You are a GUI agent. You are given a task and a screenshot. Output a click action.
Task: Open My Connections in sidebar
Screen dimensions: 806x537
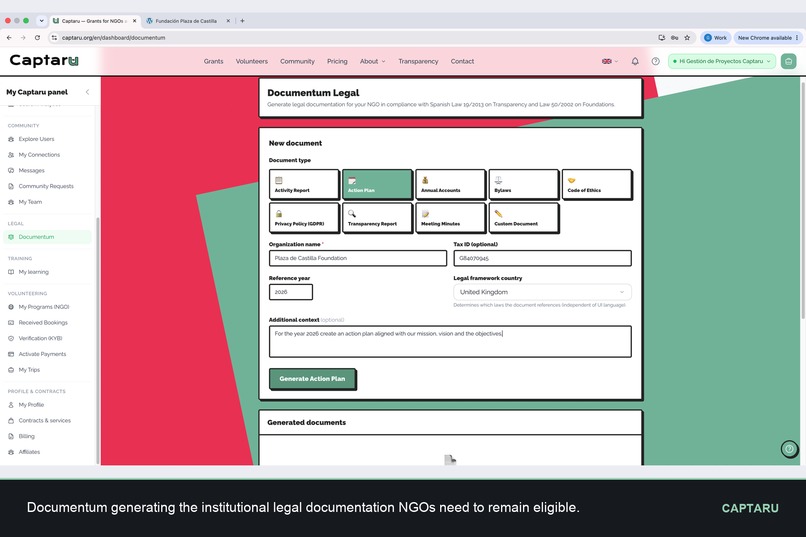point(39,155)
